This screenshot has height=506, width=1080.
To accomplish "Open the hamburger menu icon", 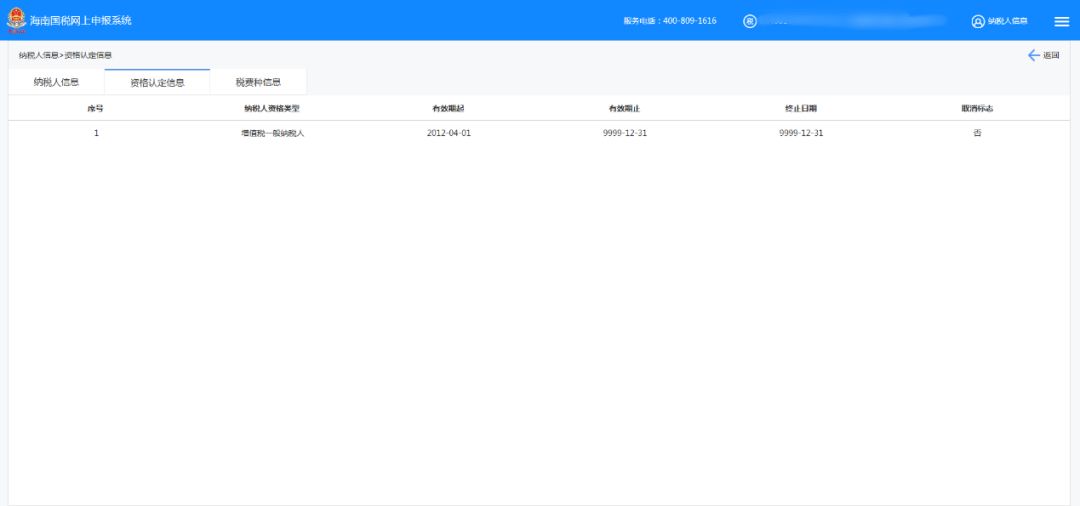I will pyautogui.click(x=1061, y=21).
